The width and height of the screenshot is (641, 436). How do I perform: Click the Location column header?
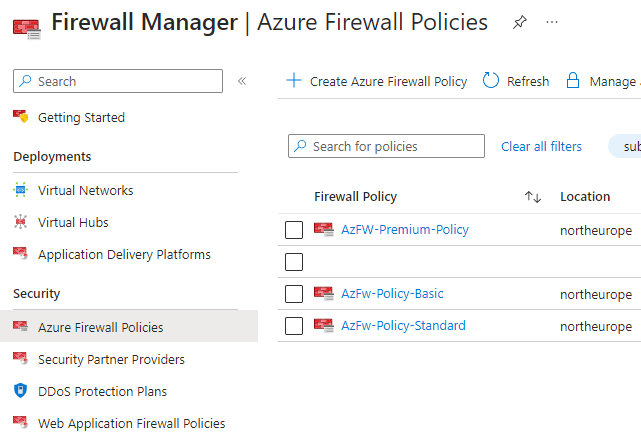click(585, 197)
